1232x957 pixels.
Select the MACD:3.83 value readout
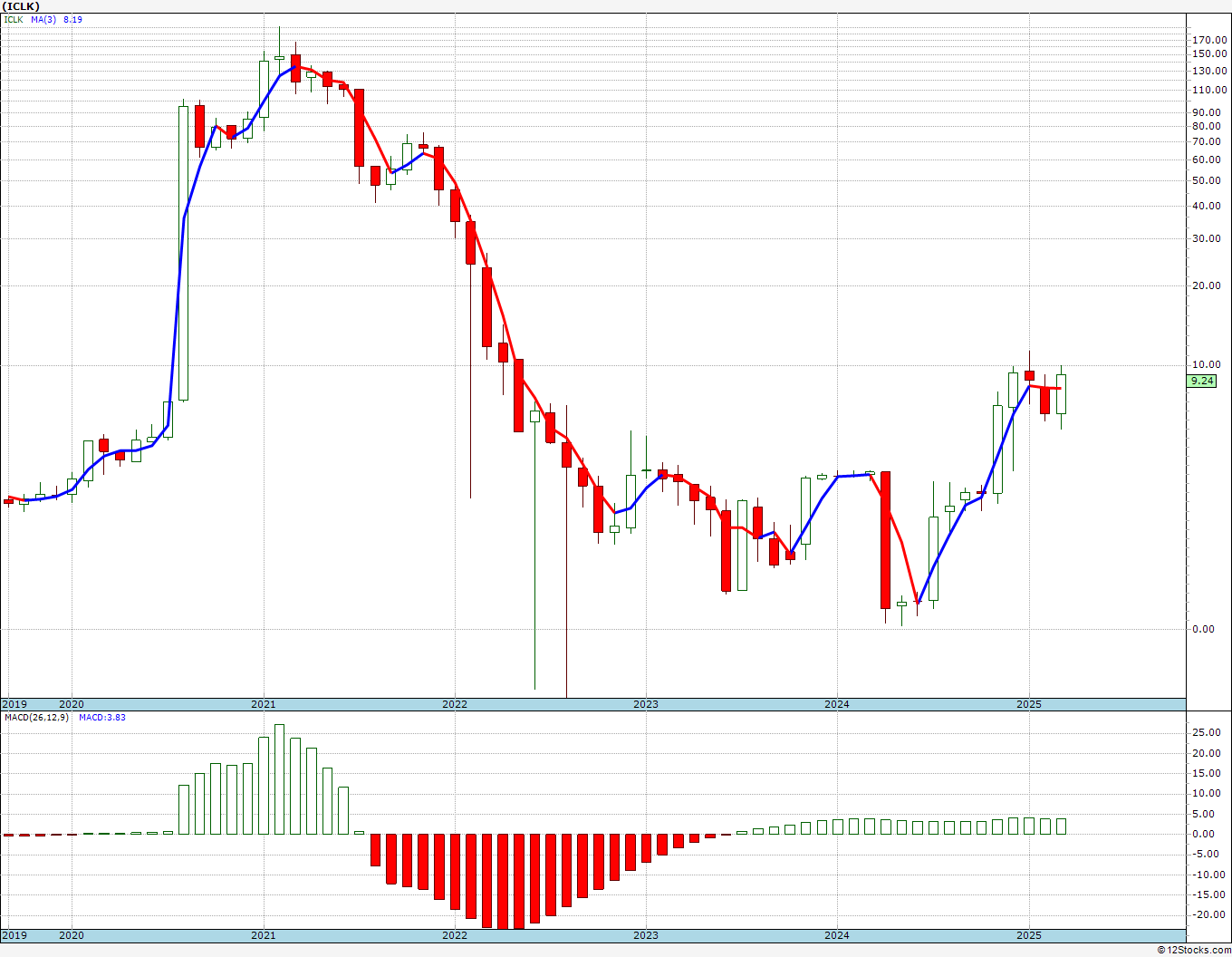102,718
